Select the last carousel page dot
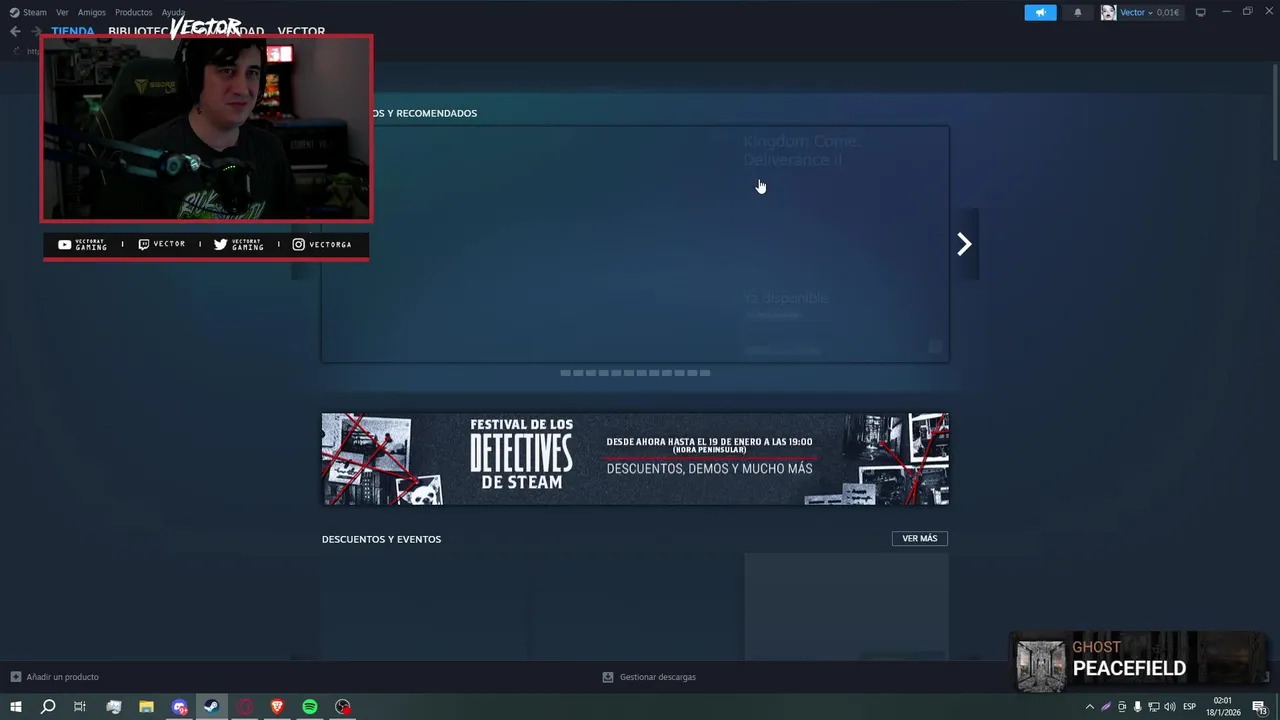1280x720 pixels. (x=705, y=373)
